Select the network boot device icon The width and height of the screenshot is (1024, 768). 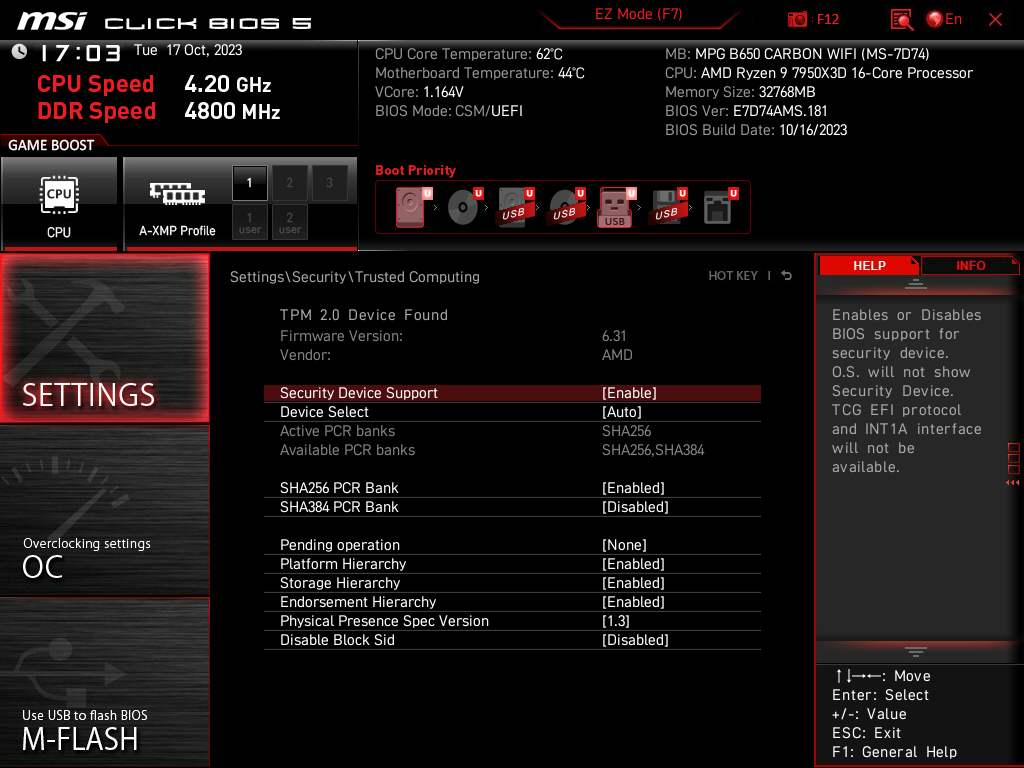[x=720, y=206]
